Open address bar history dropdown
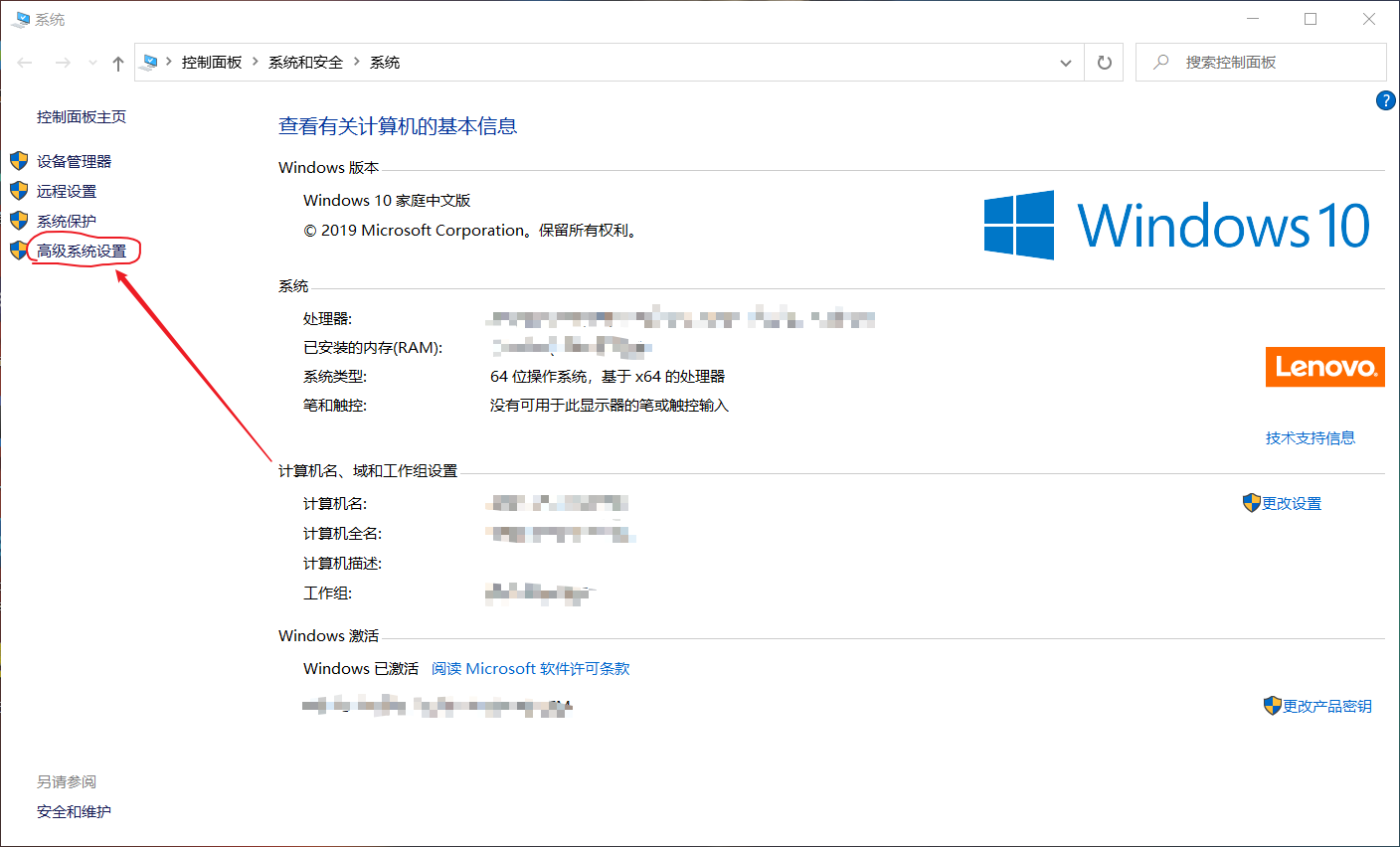 1066,63
